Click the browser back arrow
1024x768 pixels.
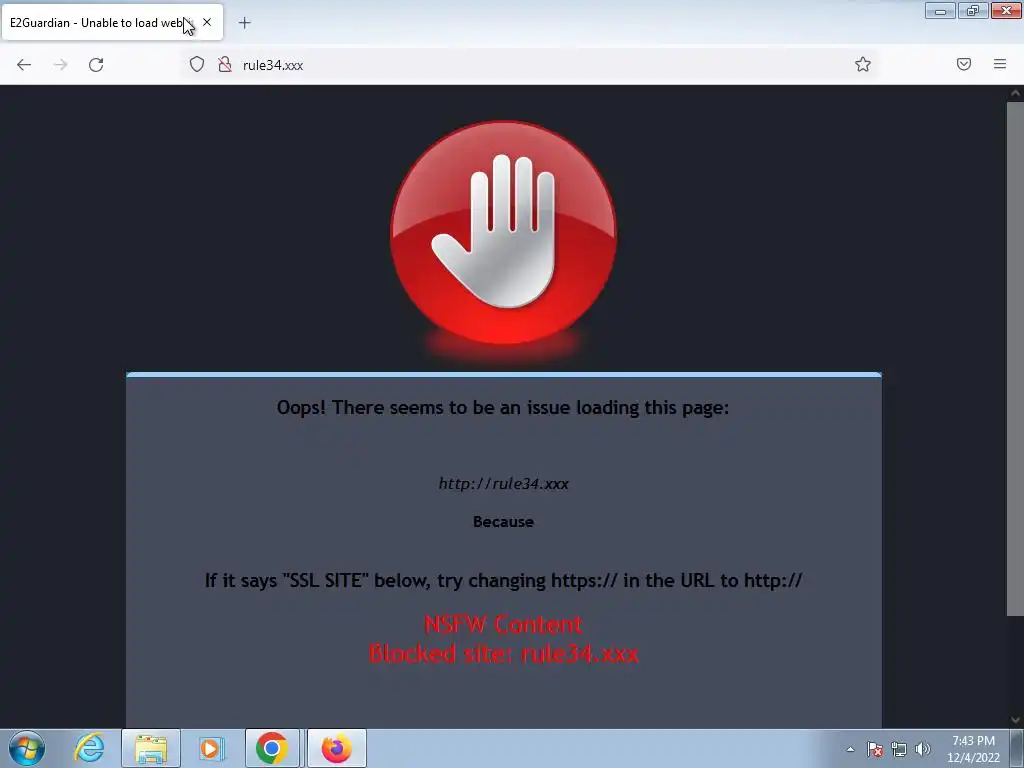tap(24, 65)
